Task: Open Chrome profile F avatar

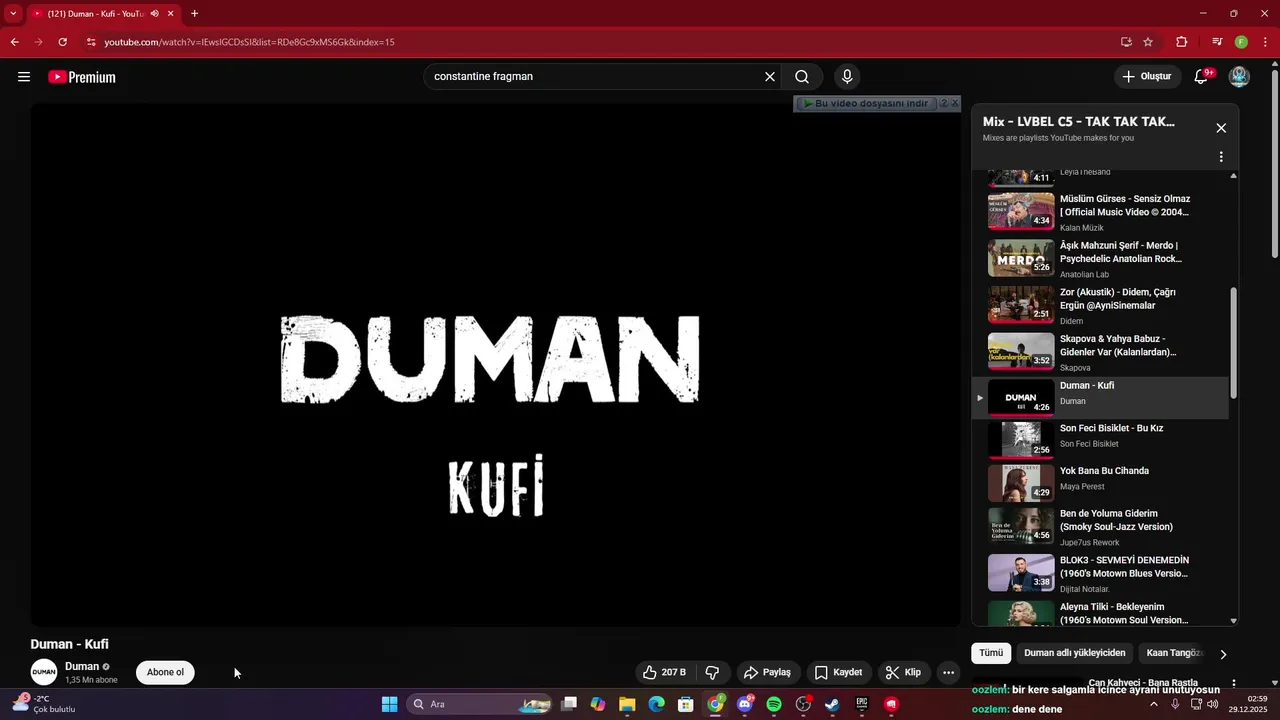Action: click(1241, 42)
